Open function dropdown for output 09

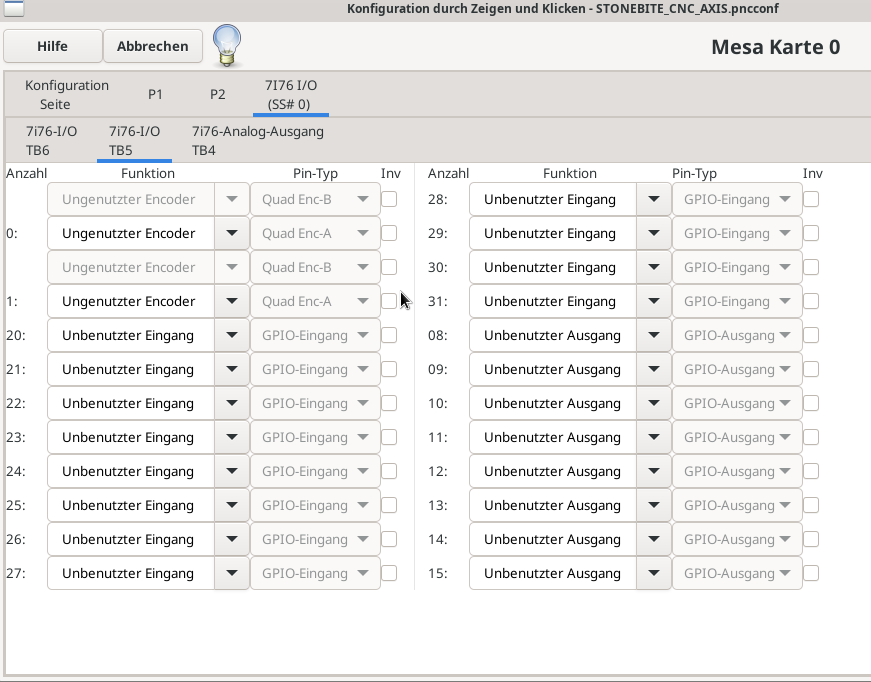(x=654, y=369)
